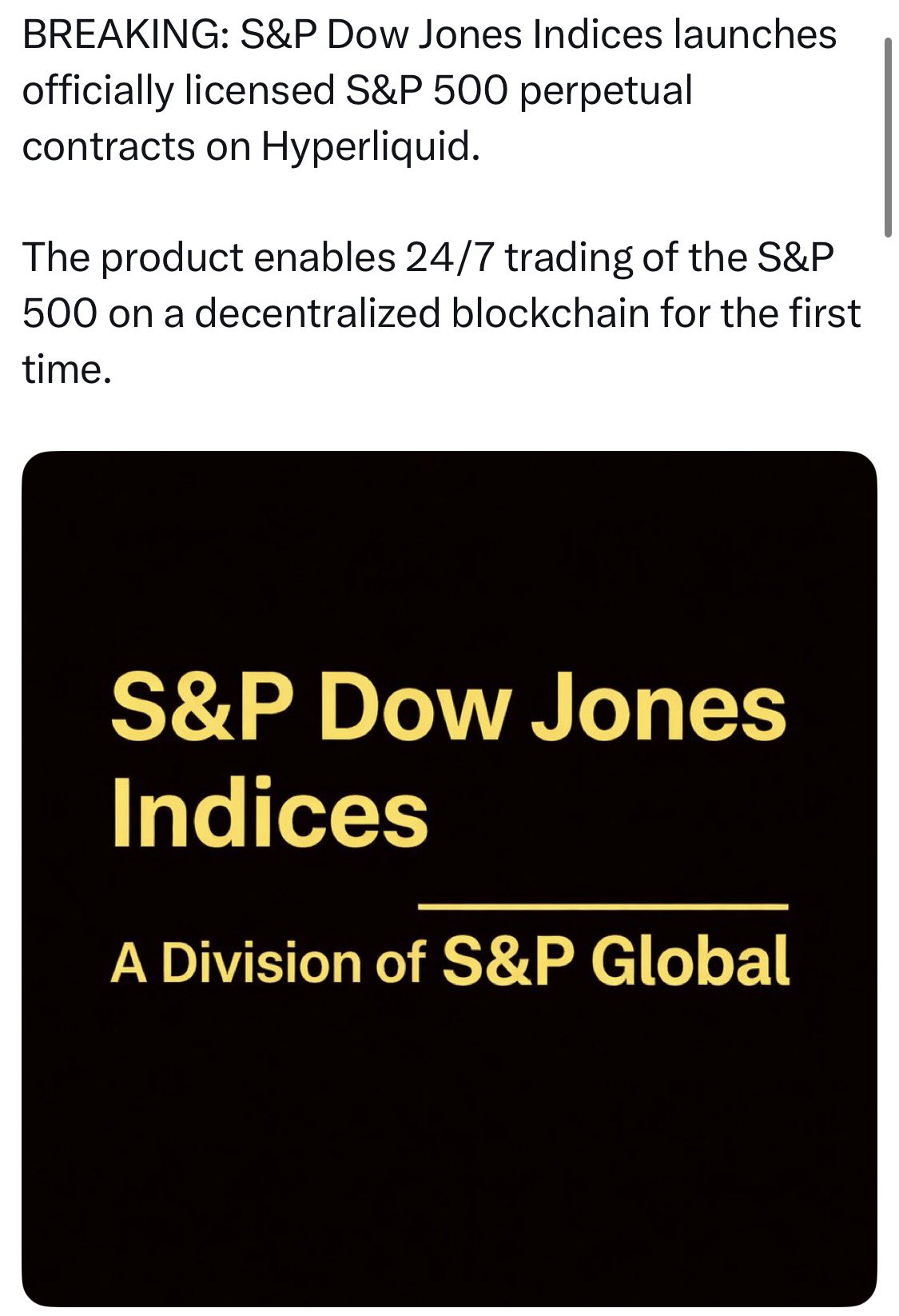Click the word "launches" in the first line
Viewport: 899px width, 1316px height.
coord(754,35)
